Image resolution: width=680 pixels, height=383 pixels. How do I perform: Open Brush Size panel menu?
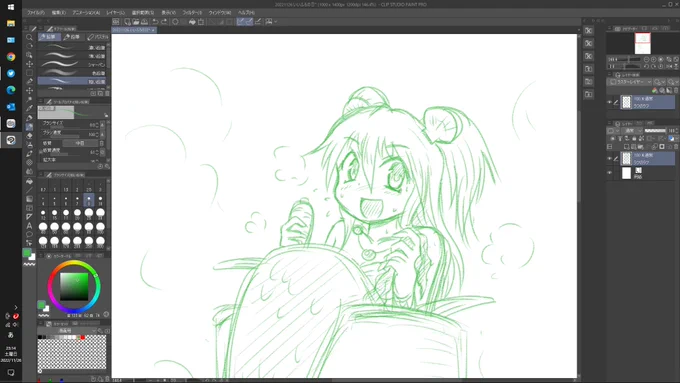click(41, 175)
